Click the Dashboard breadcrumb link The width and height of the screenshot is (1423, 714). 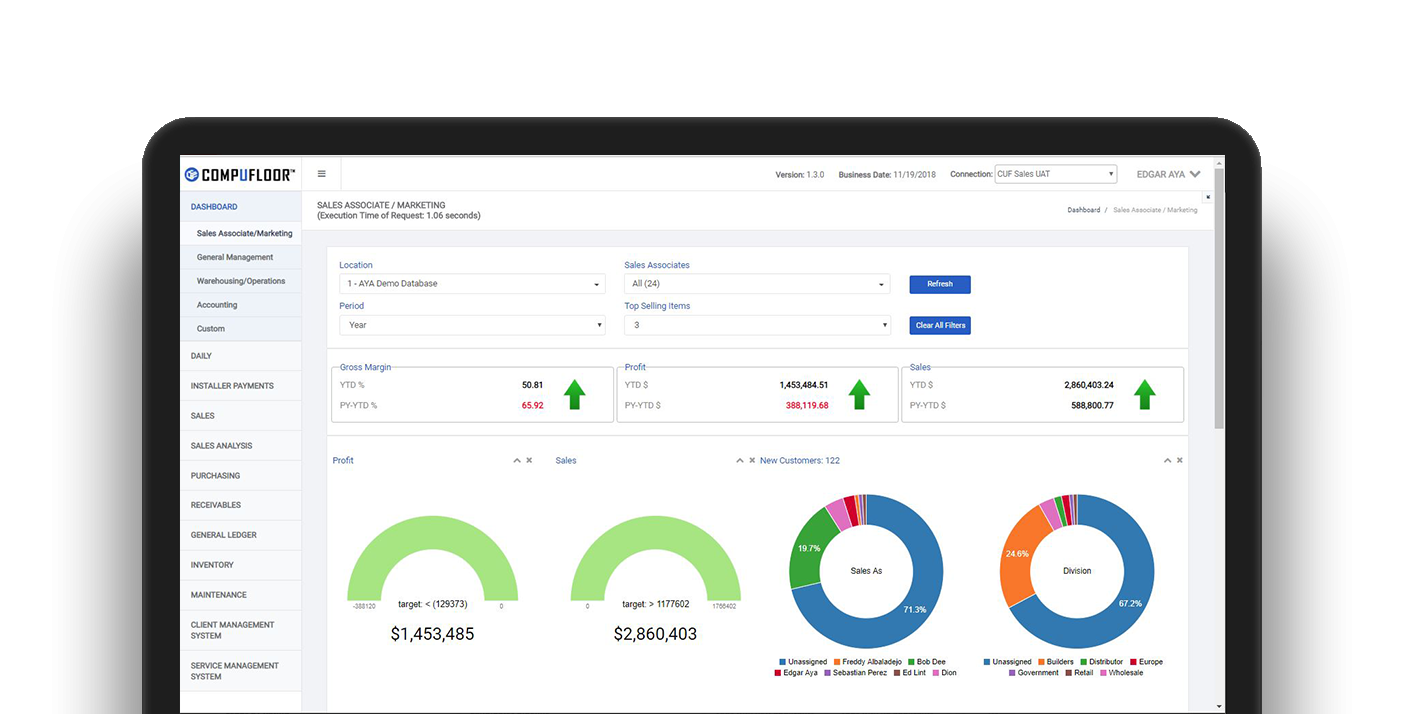coord(1083,210)
